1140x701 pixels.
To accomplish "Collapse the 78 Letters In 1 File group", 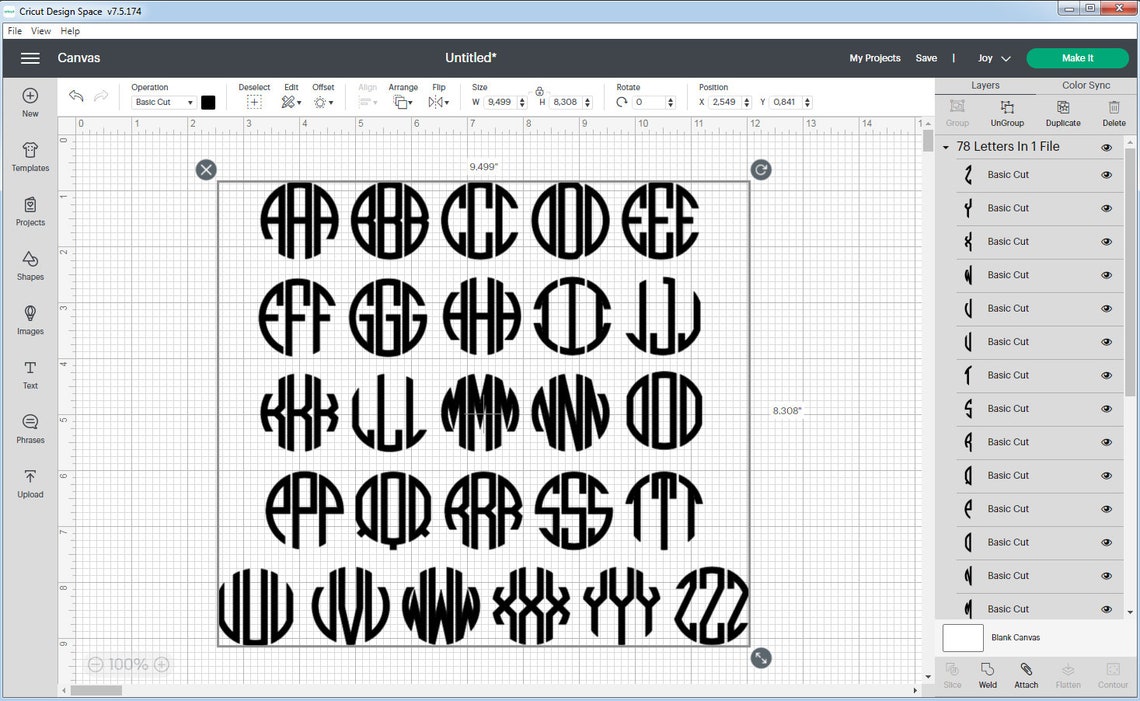I will 944,146.
